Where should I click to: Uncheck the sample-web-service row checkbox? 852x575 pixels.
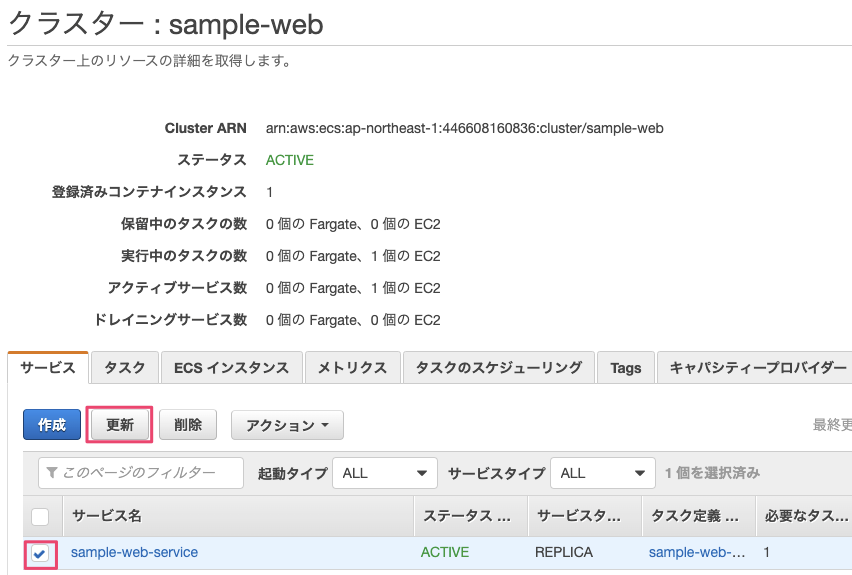(x=40, y=553)
